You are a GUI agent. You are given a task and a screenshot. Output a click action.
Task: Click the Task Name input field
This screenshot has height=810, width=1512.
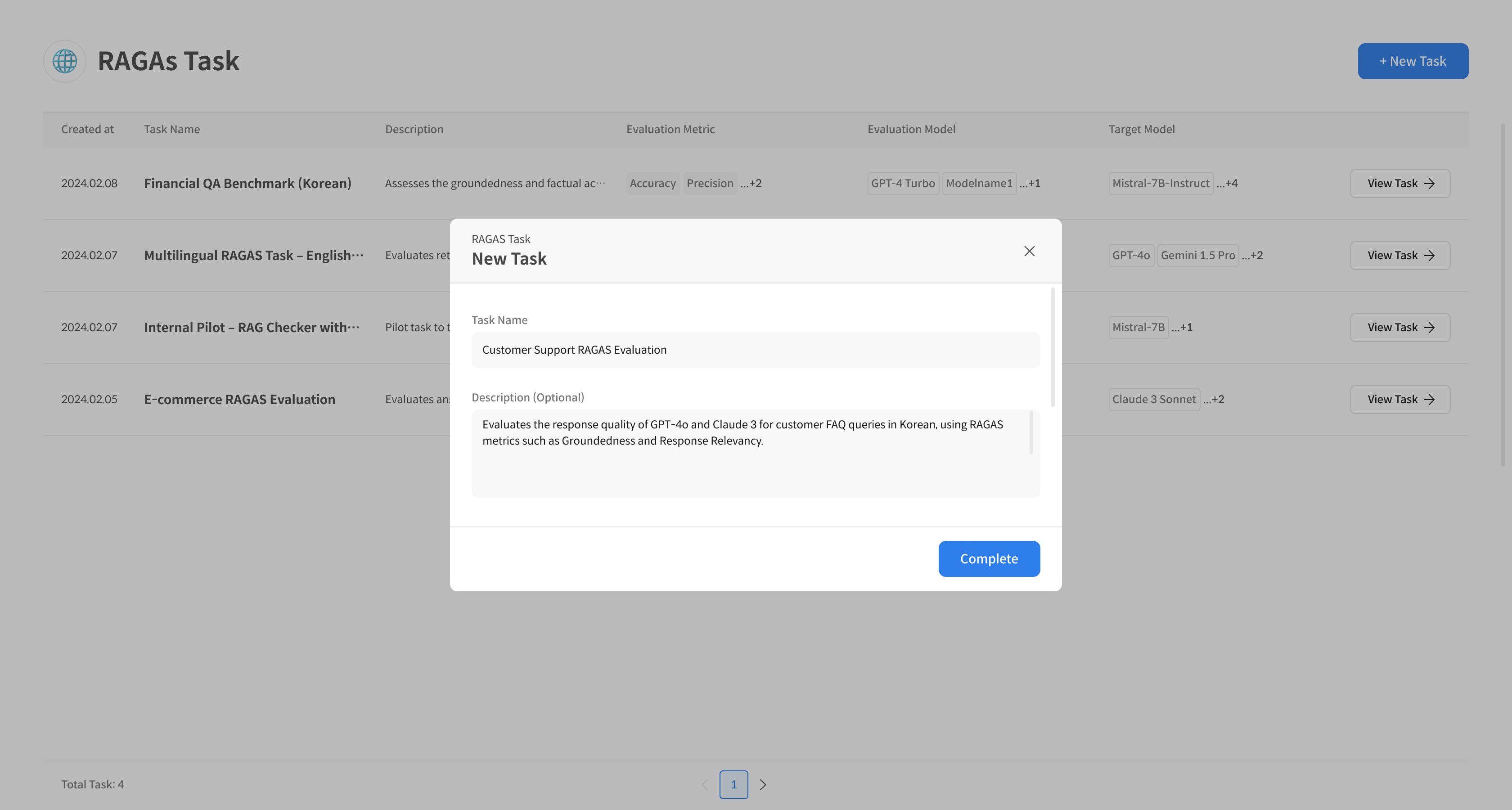click(x=755, y=350)
